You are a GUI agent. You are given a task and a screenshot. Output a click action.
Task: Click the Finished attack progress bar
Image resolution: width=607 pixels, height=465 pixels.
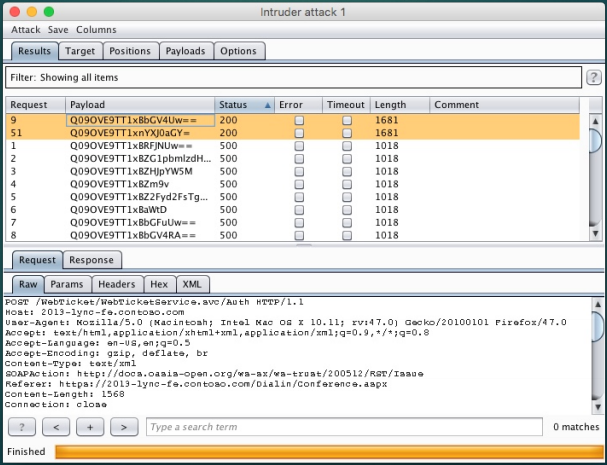pos(329,452)
